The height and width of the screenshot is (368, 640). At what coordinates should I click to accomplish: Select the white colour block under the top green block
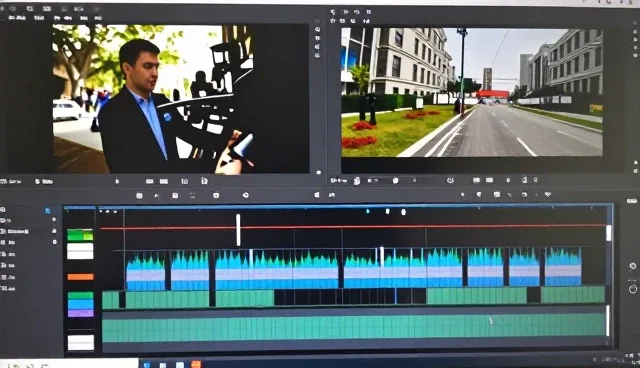[80, 251]
